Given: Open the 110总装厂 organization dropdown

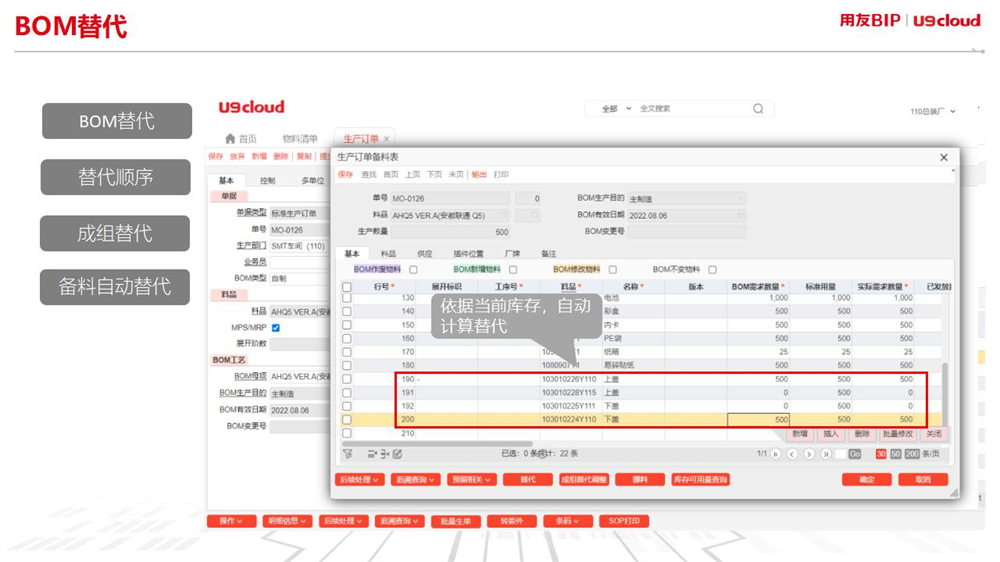Looking at the screenshot, I should [933, 111].
